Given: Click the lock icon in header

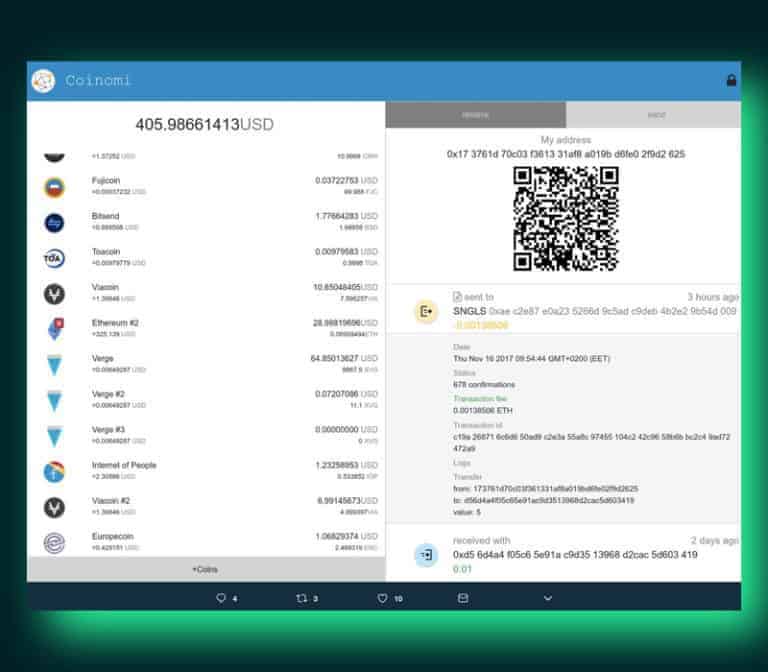Looking at the screenshot, I should click(731, 80).
